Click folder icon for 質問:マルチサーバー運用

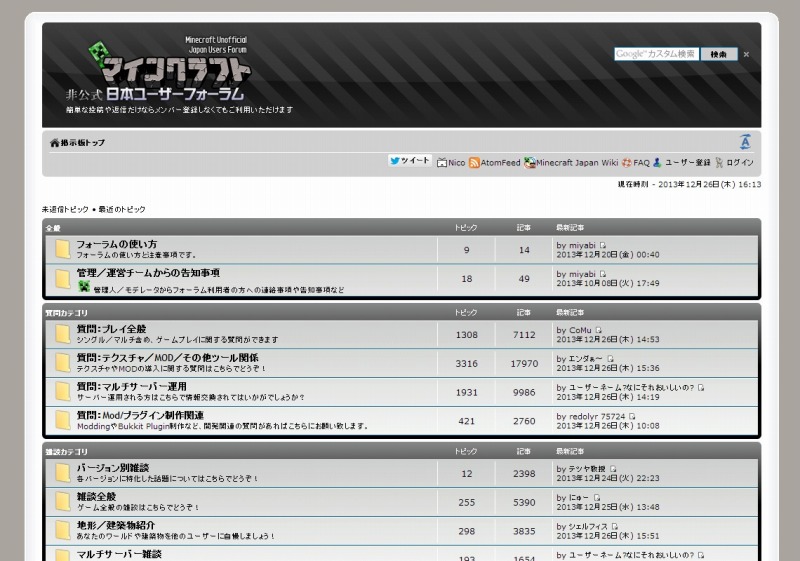[62, 392]
